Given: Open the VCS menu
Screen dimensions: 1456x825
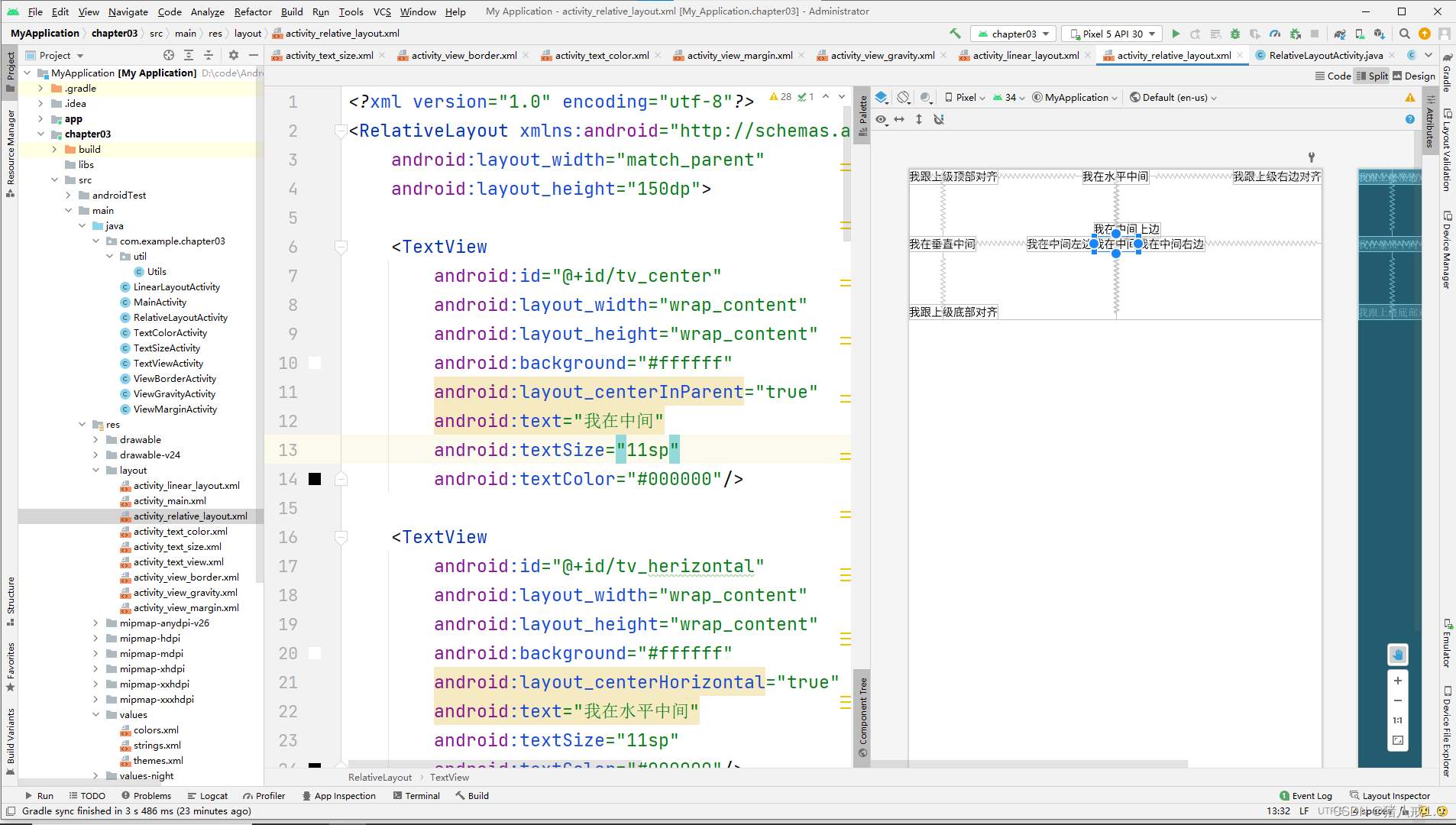Looking at the screenshot, I should click(382, 11).
